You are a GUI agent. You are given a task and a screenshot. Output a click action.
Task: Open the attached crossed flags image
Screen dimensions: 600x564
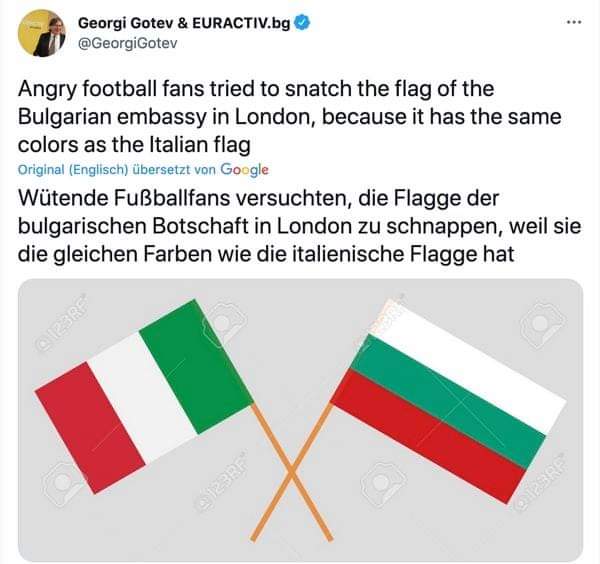(x=300, y=420)
